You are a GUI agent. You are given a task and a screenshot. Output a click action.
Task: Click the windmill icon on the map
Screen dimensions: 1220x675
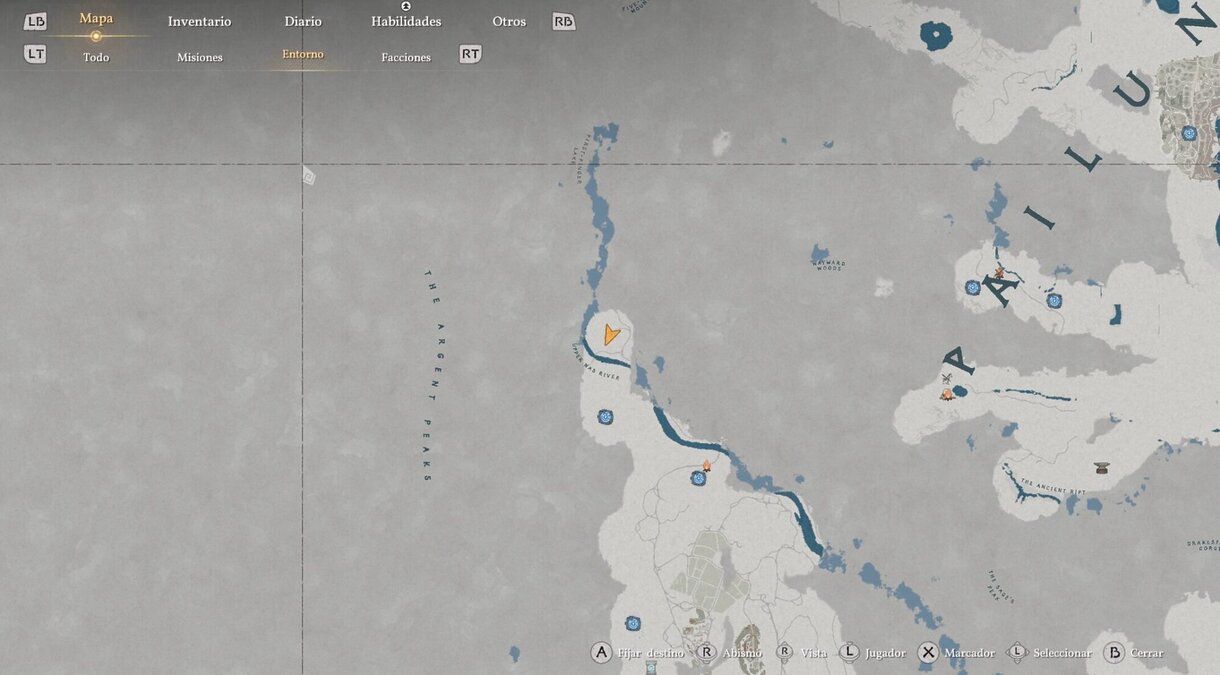coord(946,379)
